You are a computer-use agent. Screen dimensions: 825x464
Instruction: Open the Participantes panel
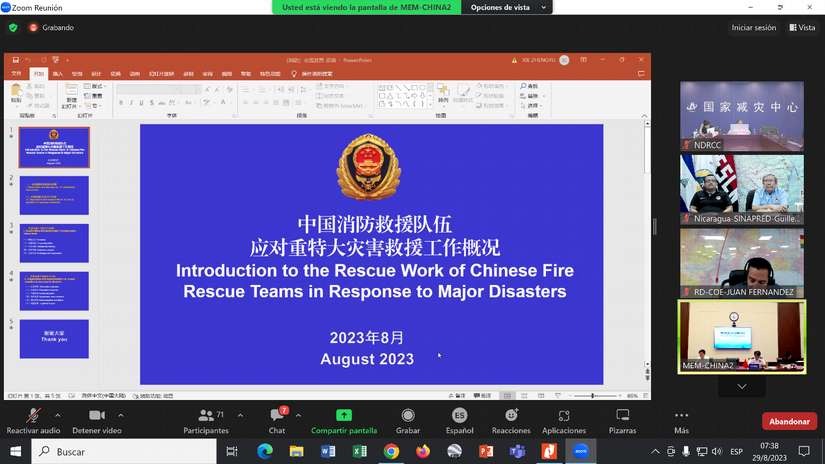tap(206, 416)
